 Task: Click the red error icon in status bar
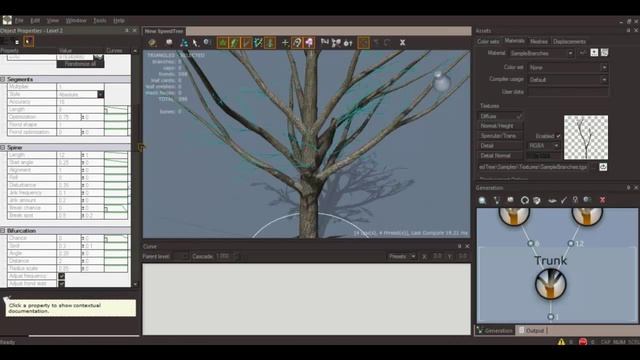[x=583, y=342]
